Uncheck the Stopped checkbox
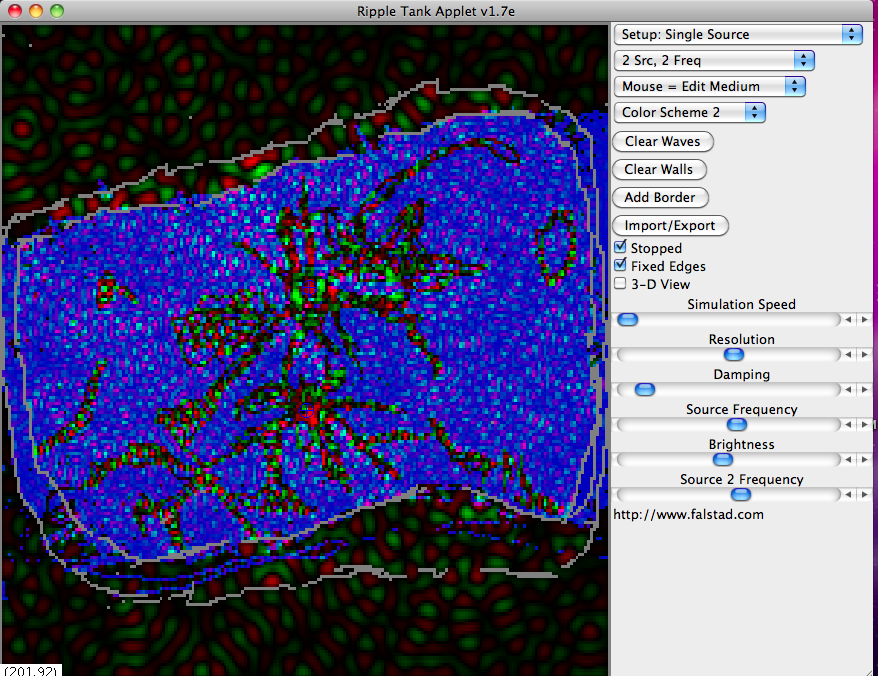Viewport: 878px width, 676px height. (x=620, y=247)
